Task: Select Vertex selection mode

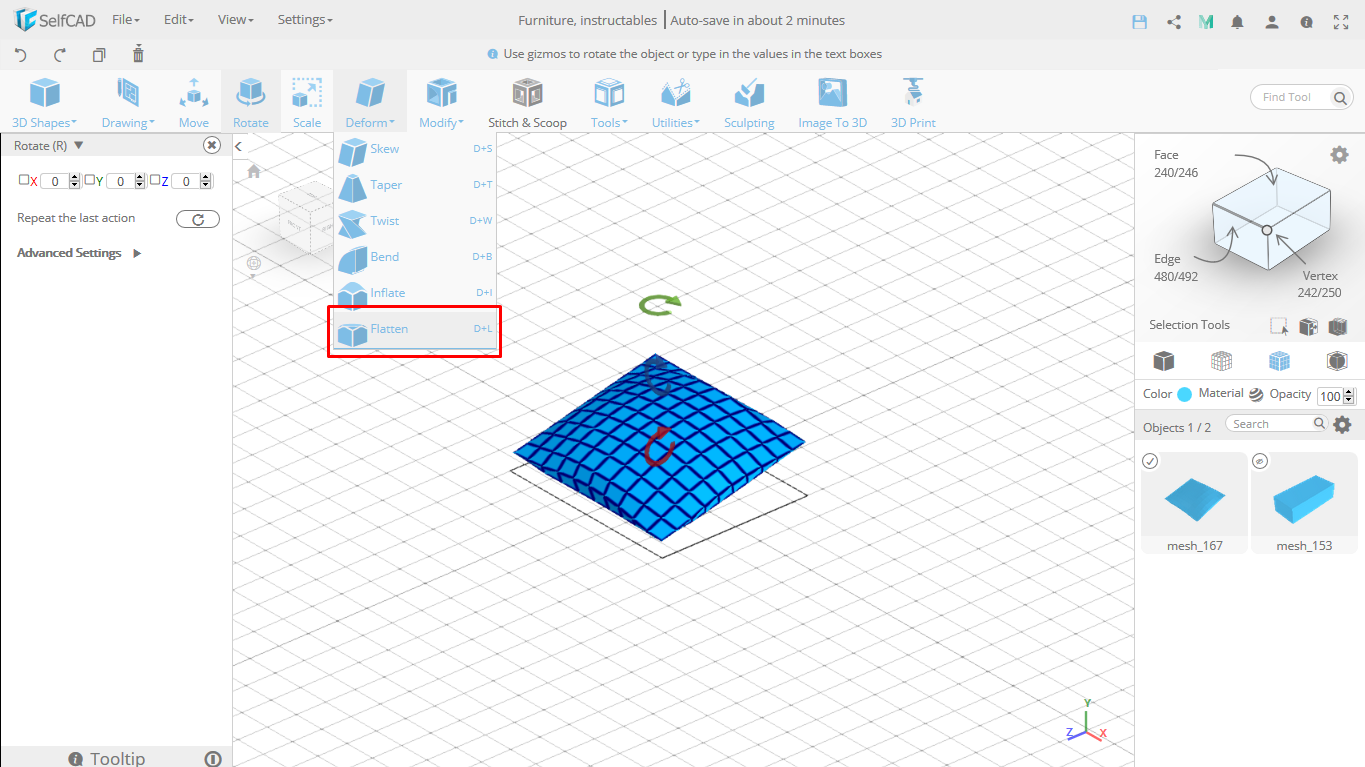Action: click(x=1322, y=284)
